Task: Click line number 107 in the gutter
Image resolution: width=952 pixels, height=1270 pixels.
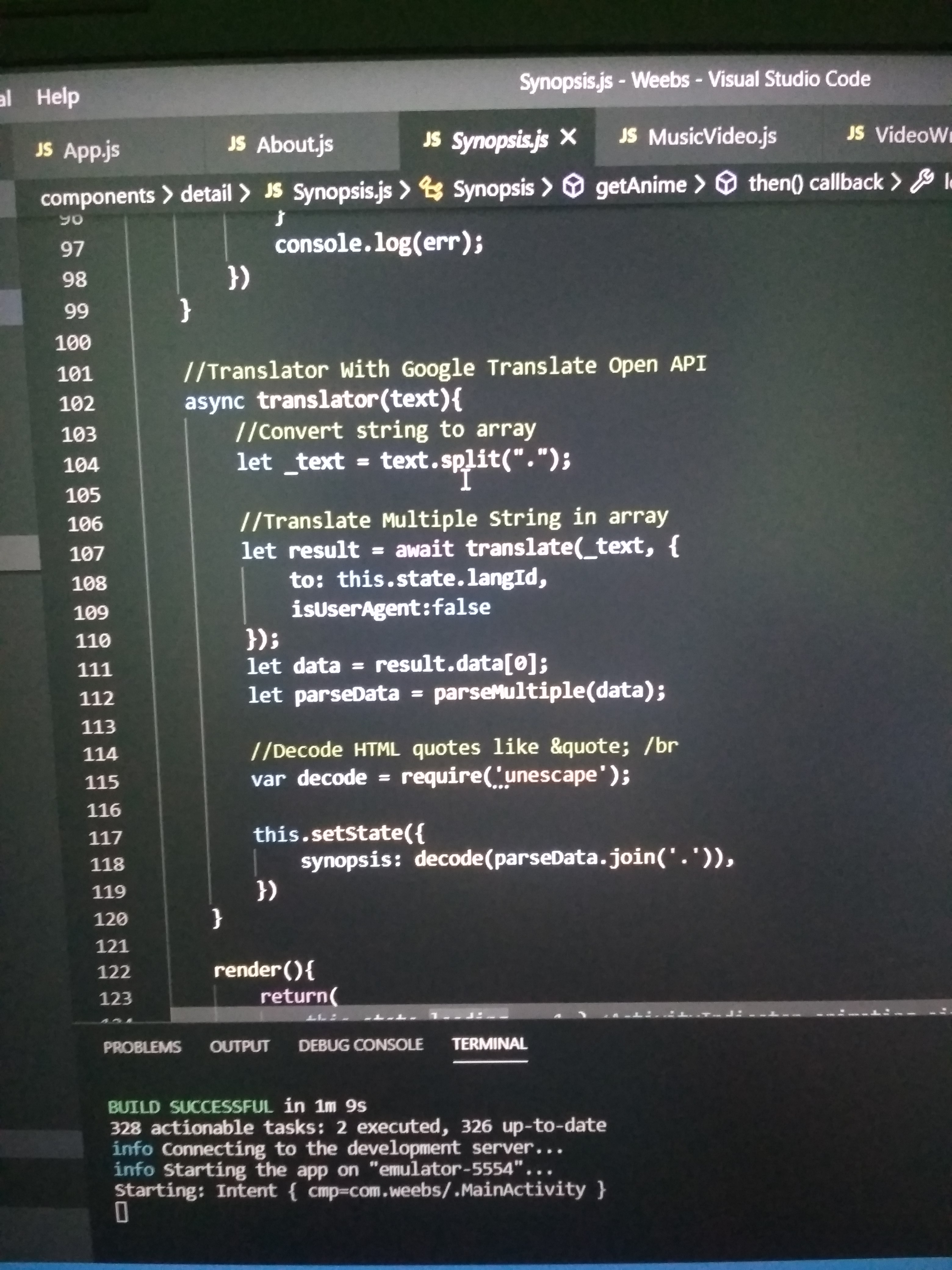Action: (x=87, y=553)
